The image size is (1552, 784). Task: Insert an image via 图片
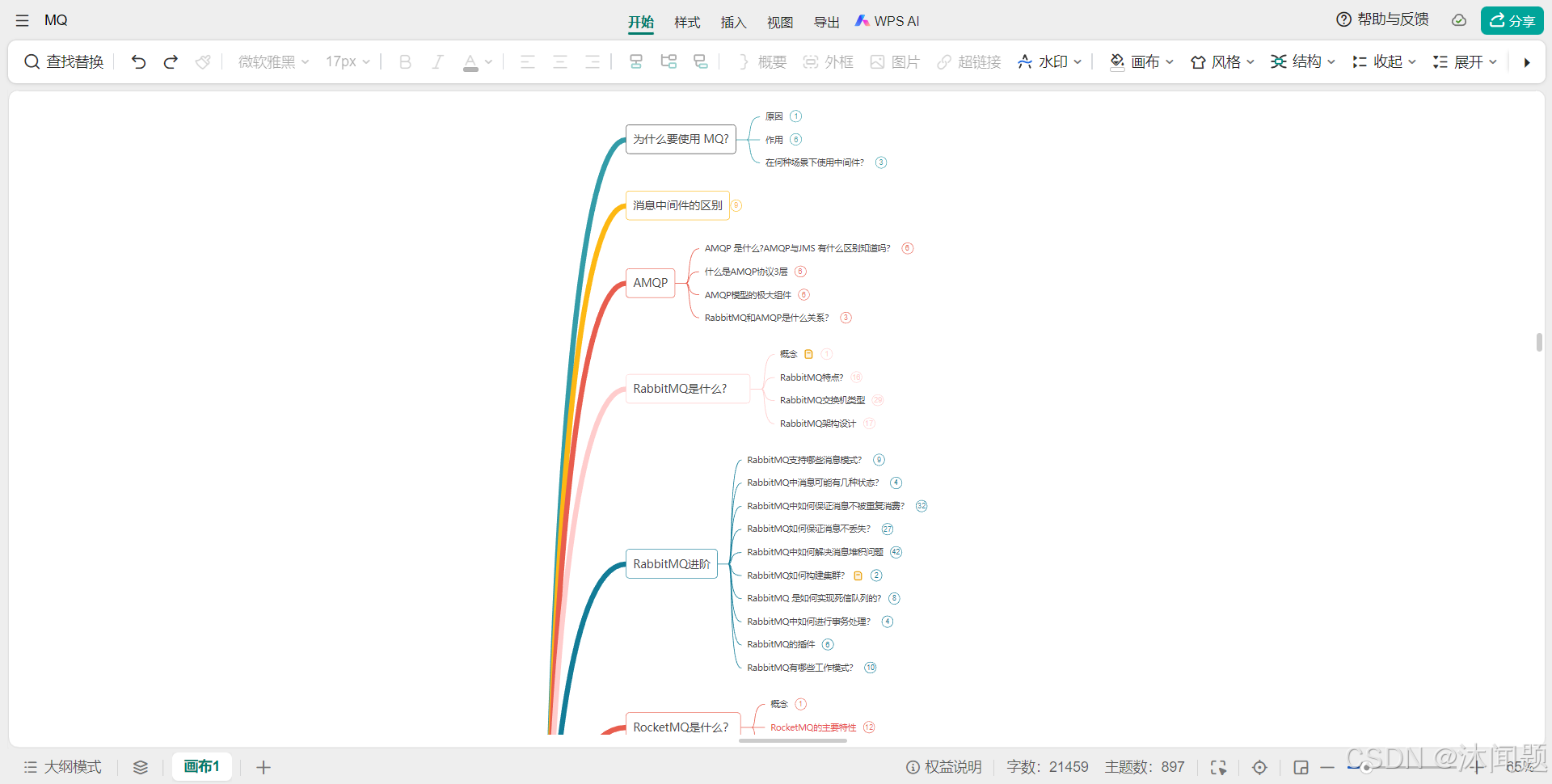pyautogui.click(x=895, y=62)
